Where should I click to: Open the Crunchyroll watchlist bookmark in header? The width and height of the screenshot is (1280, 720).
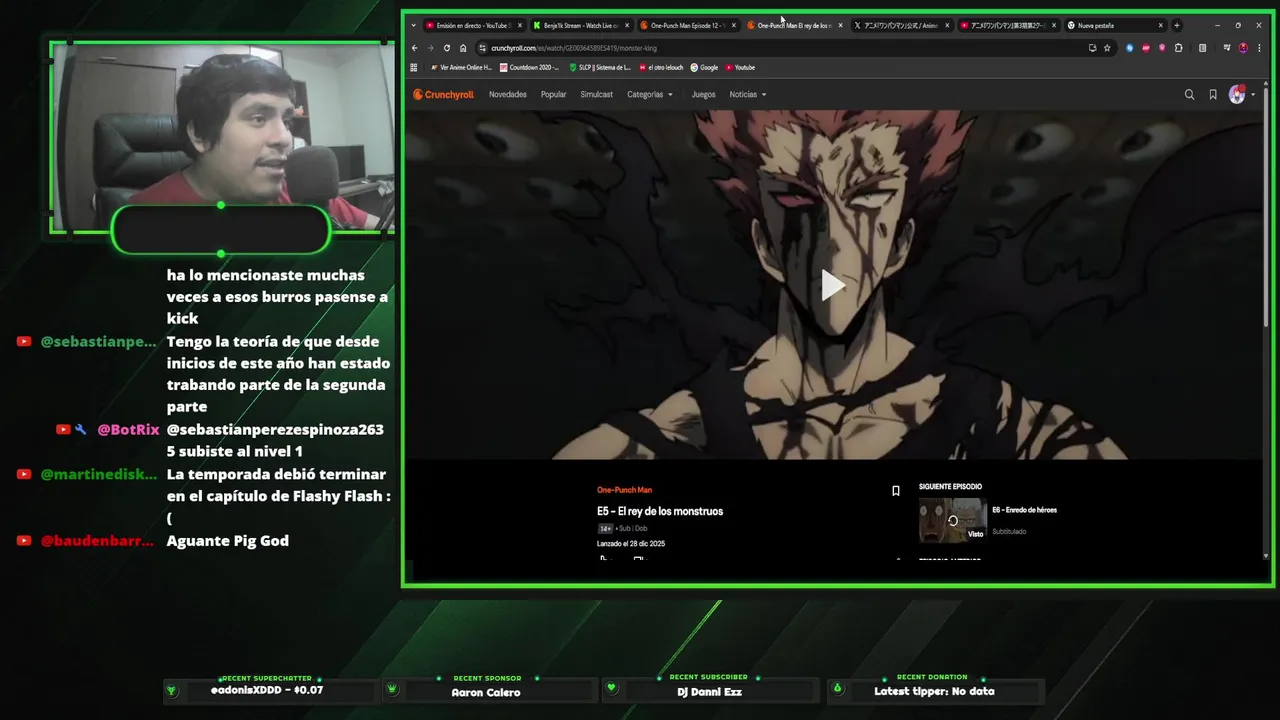[x=1213, y=95]
